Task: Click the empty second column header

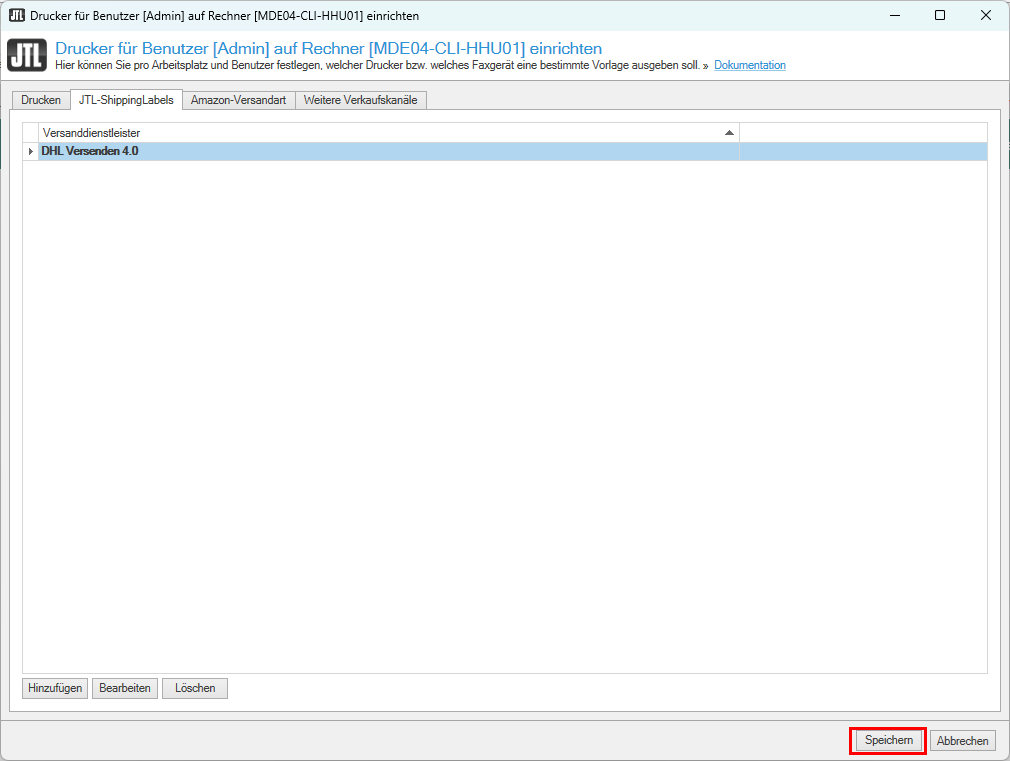Action: pos(862,133)
